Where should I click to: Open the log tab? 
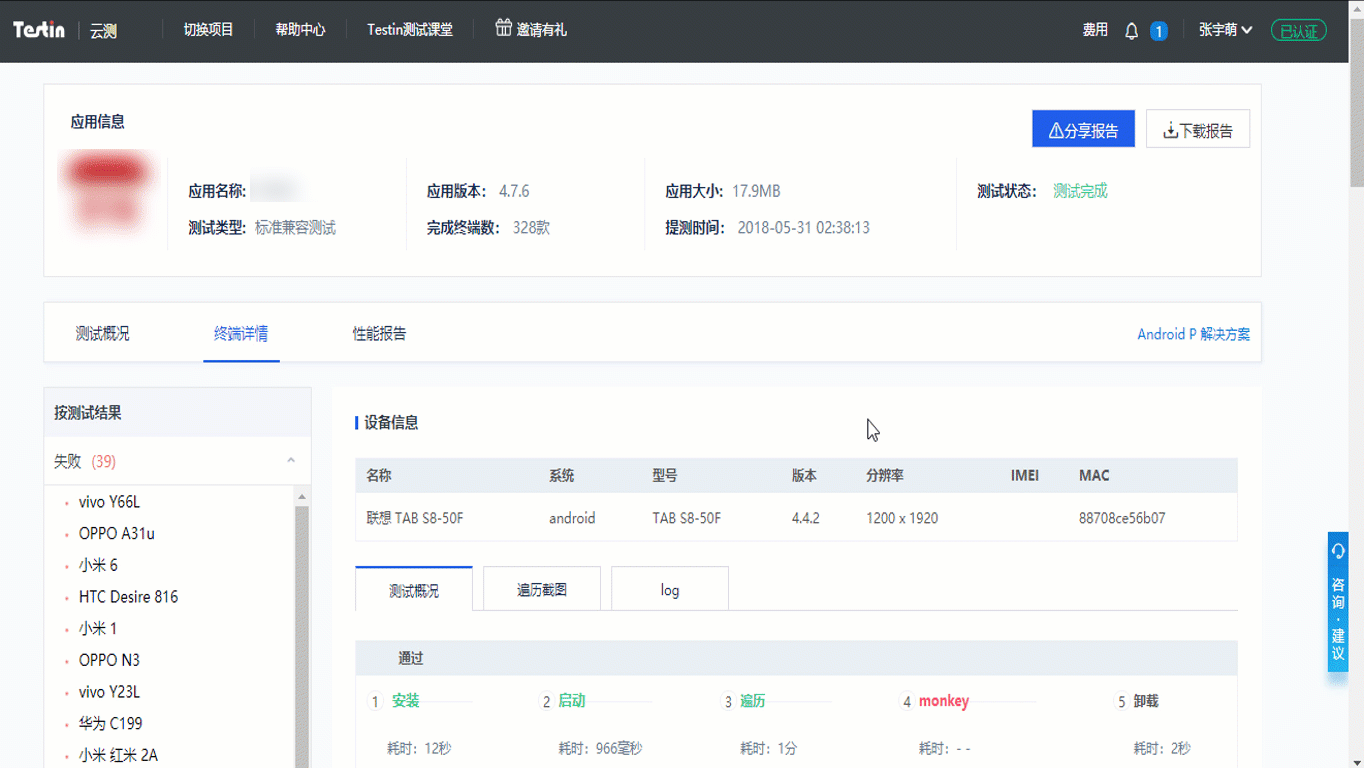point(670,589)
